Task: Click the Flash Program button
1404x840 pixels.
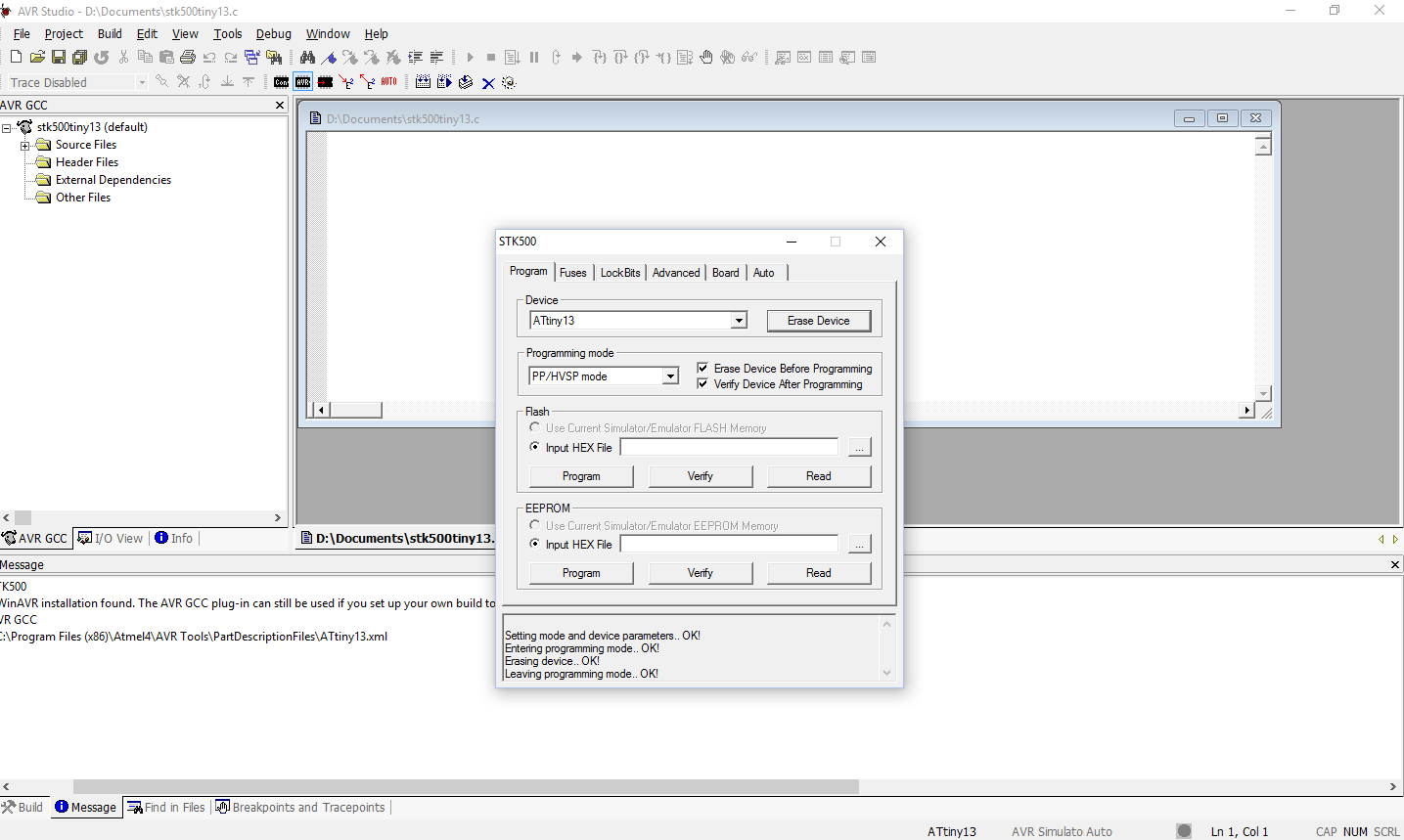Action: (x=581, y=476)
